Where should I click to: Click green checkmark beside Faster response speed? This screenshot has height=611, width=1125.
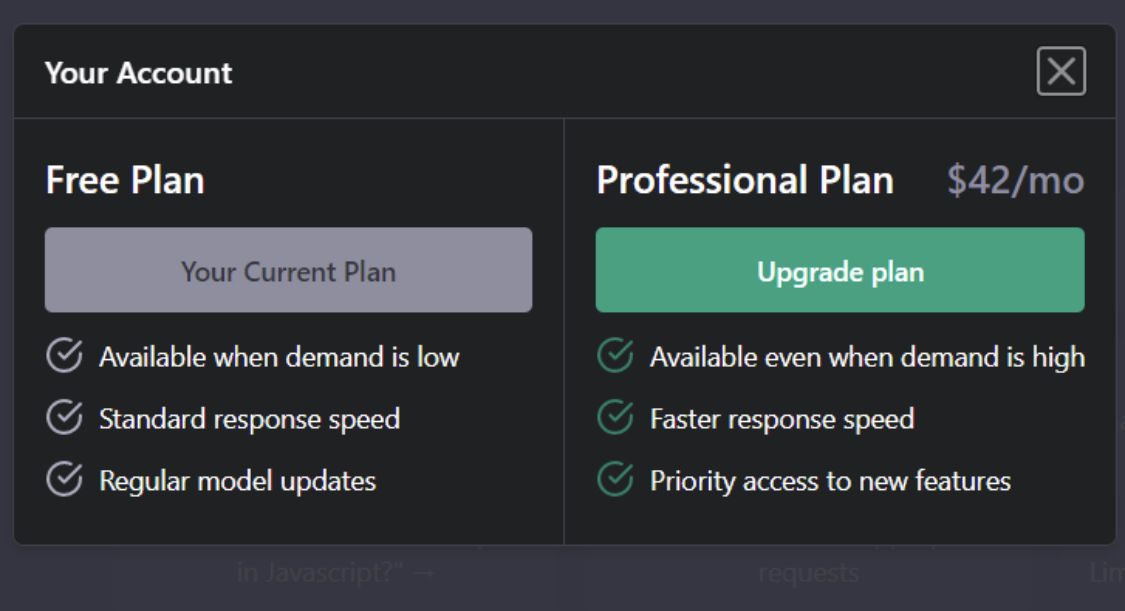coord(616,417)
